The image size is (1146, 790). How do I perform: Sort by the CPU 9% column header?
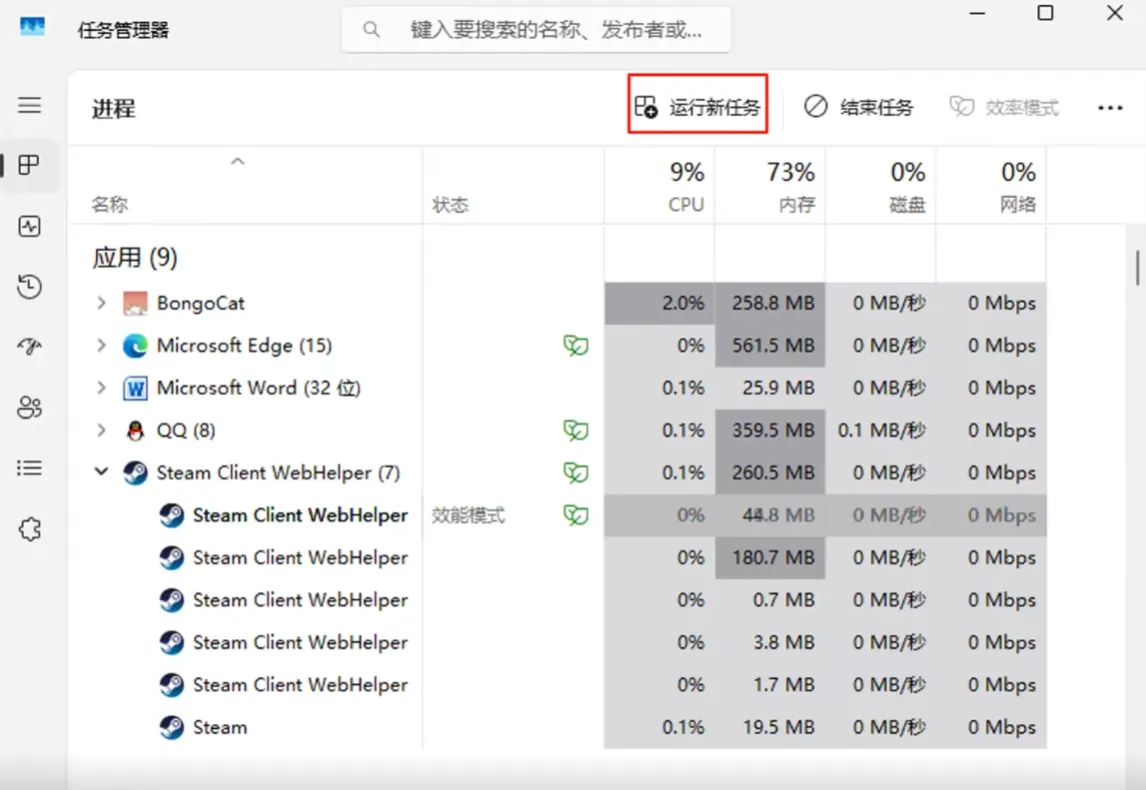point(660,186)
